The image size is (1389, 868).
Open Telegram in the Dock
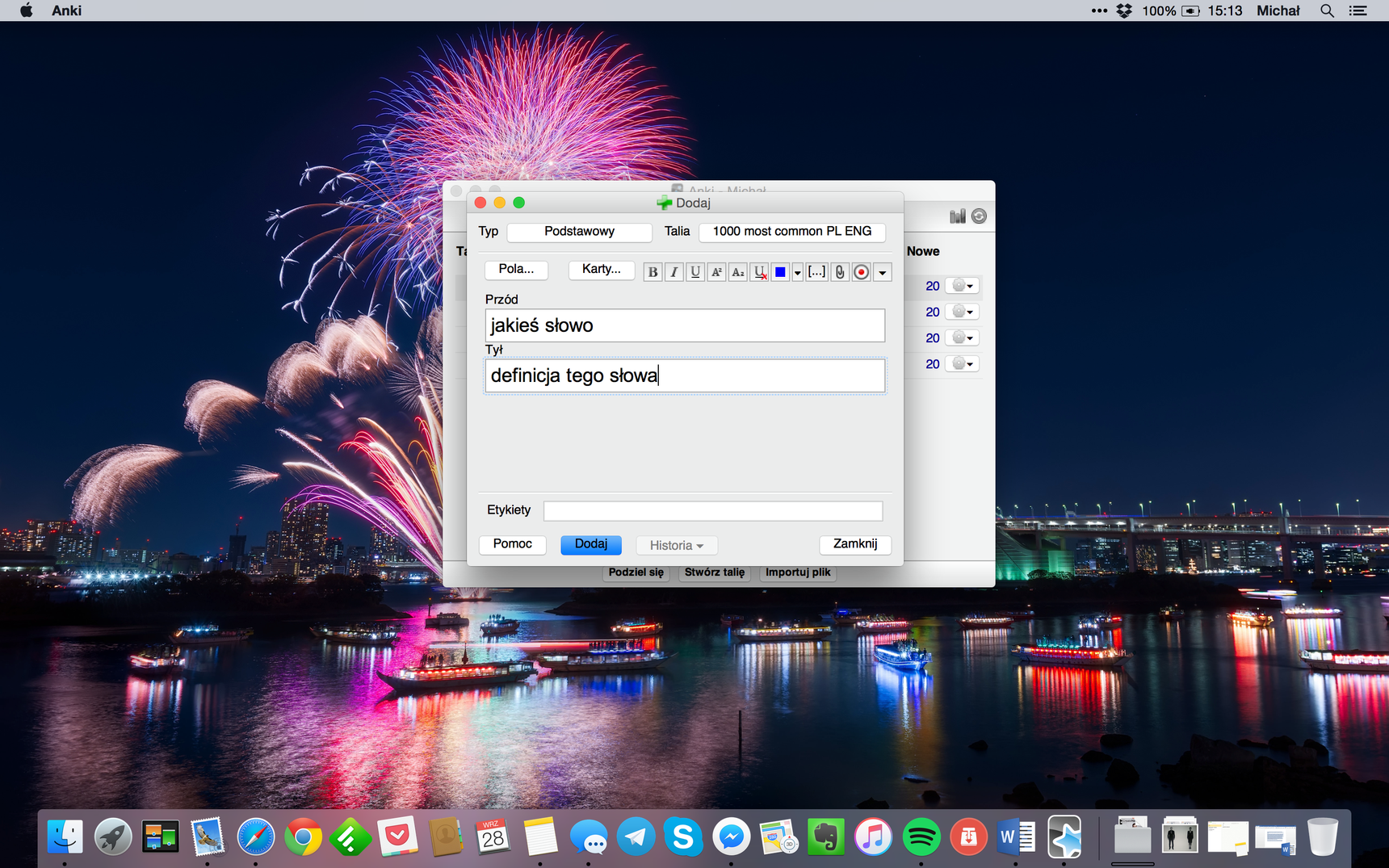click(636, 837)
